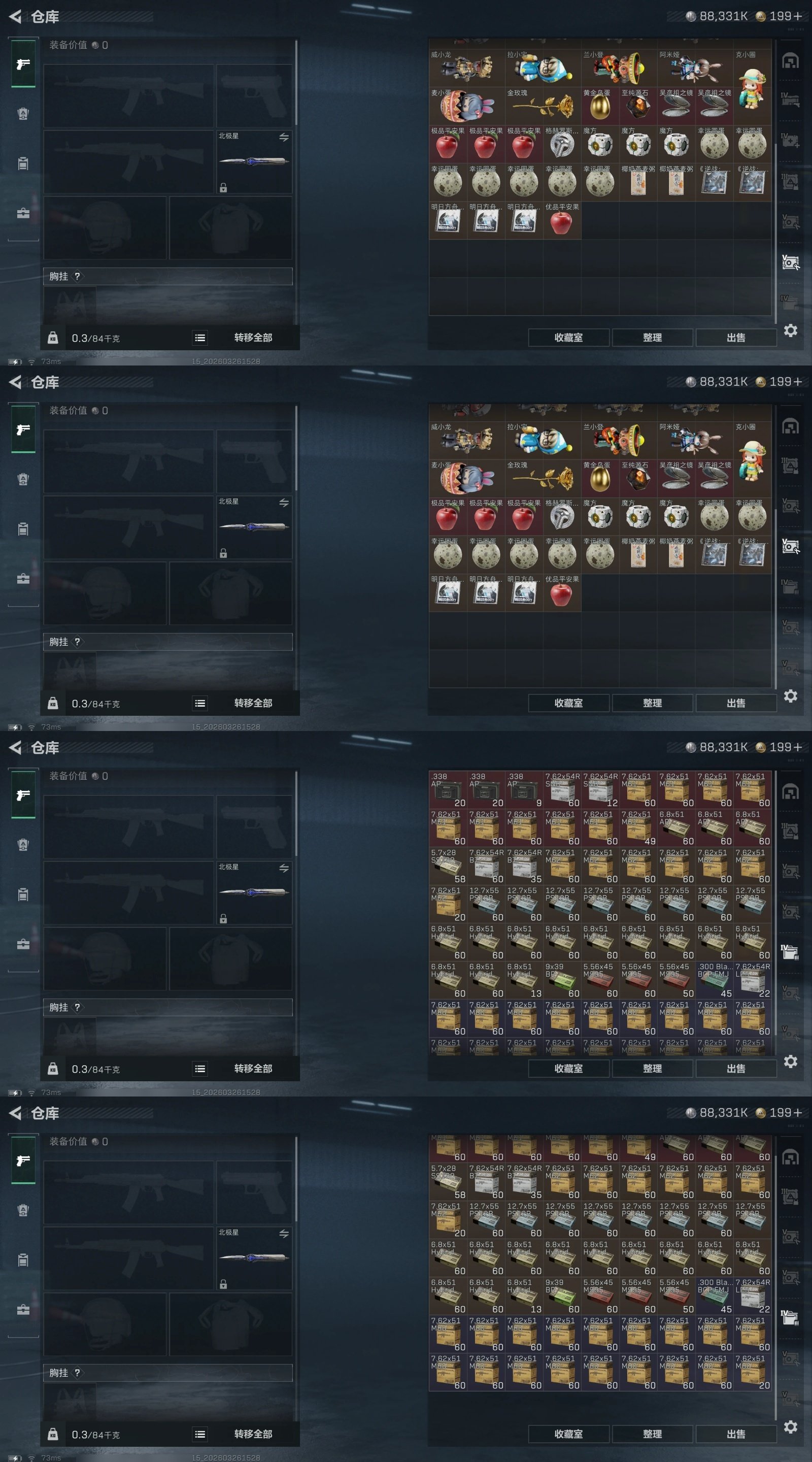
Task: Switch to the briefcase tab in the first capture's sidebar
Action: 23,213
